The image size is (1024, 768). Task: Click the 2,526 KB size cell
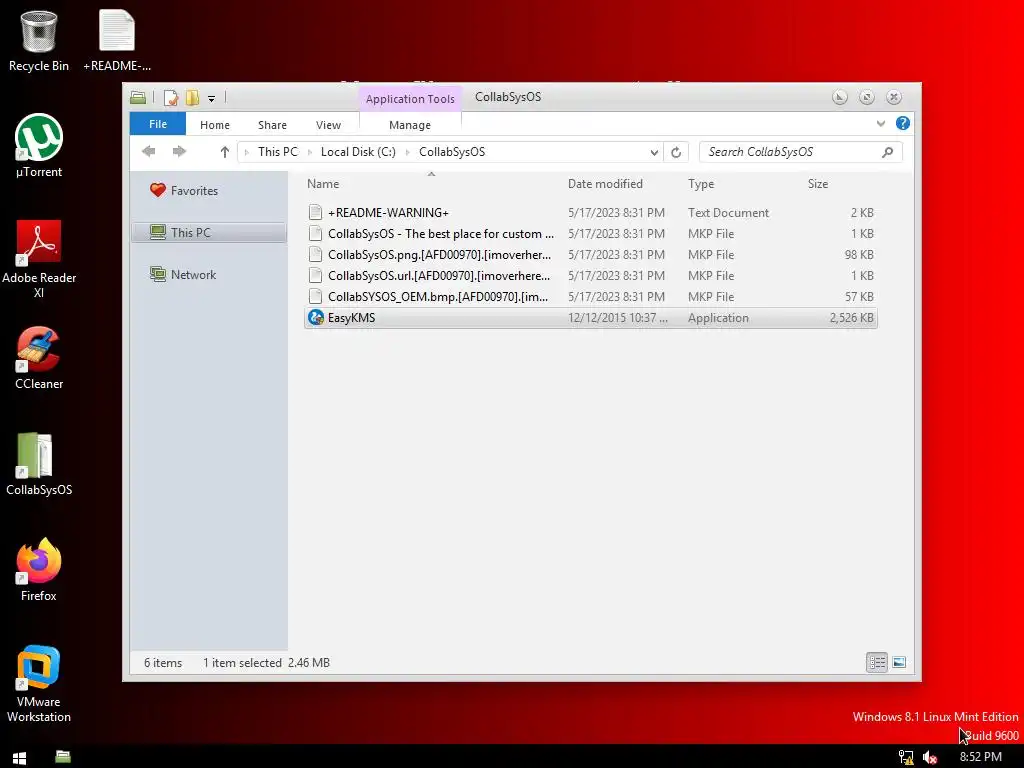coord(852,318)
